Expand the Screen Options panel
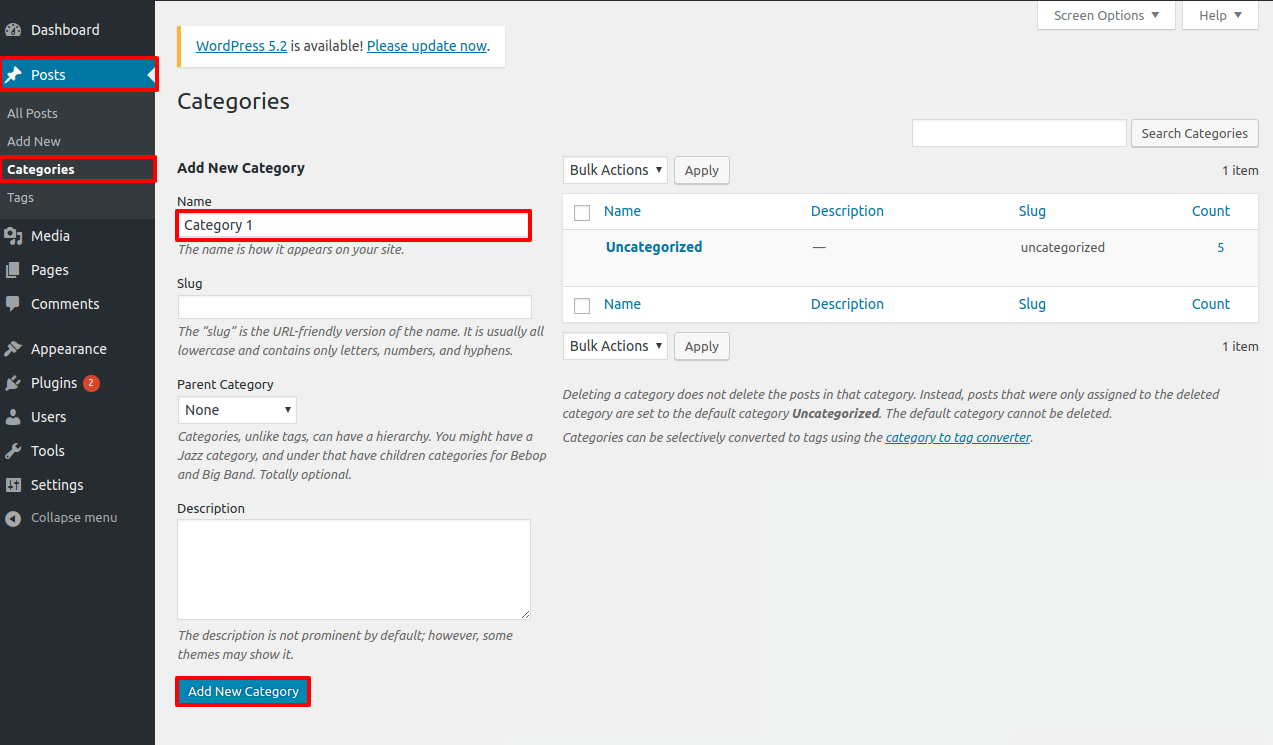Viewport: 1273px width, 745px height. pyautogui.click(x=1106, y=15)
